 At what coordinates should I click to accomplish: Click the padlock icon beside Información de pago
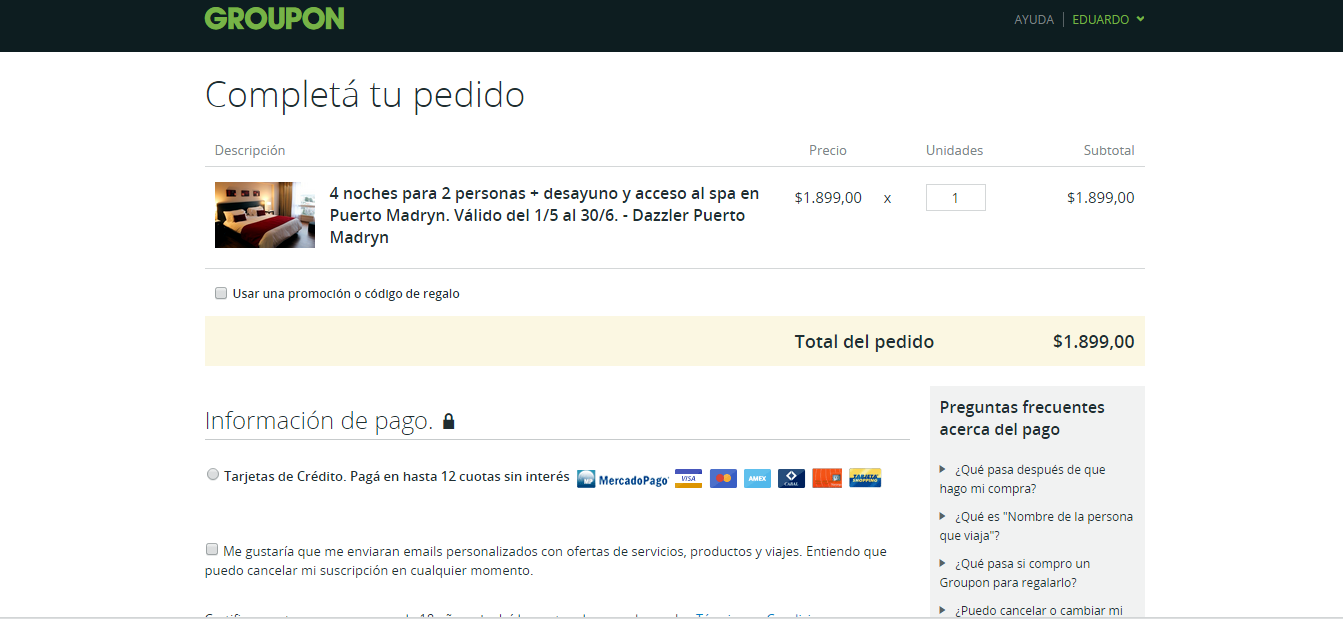point(448,422)
